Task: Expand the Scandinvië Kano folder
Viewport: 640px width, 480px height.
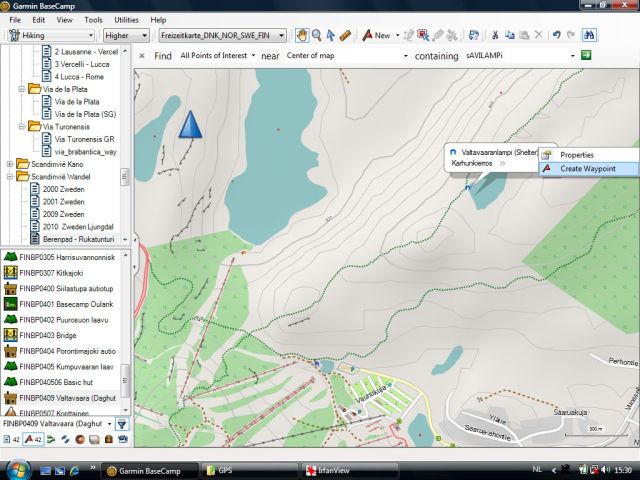Action: 10,163
